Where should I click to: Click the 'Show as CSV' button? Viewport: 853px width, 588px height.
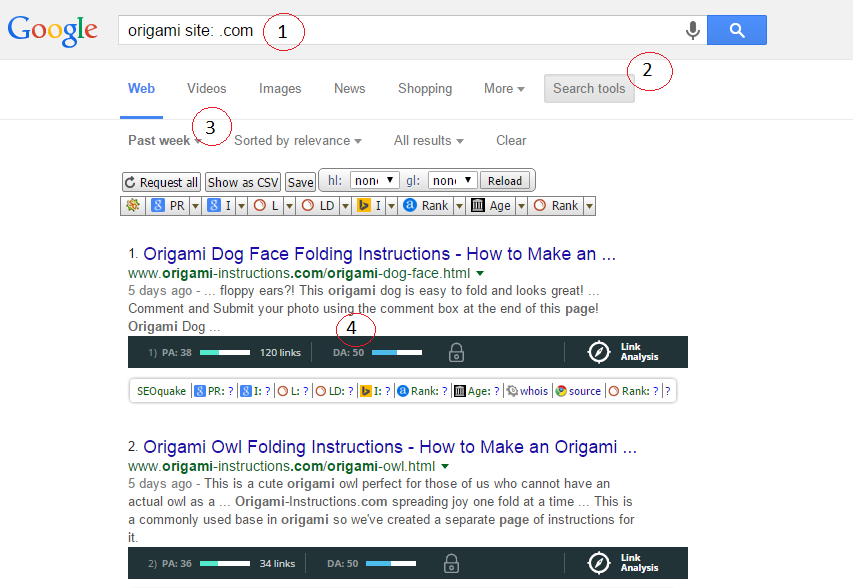pos(243,182)
